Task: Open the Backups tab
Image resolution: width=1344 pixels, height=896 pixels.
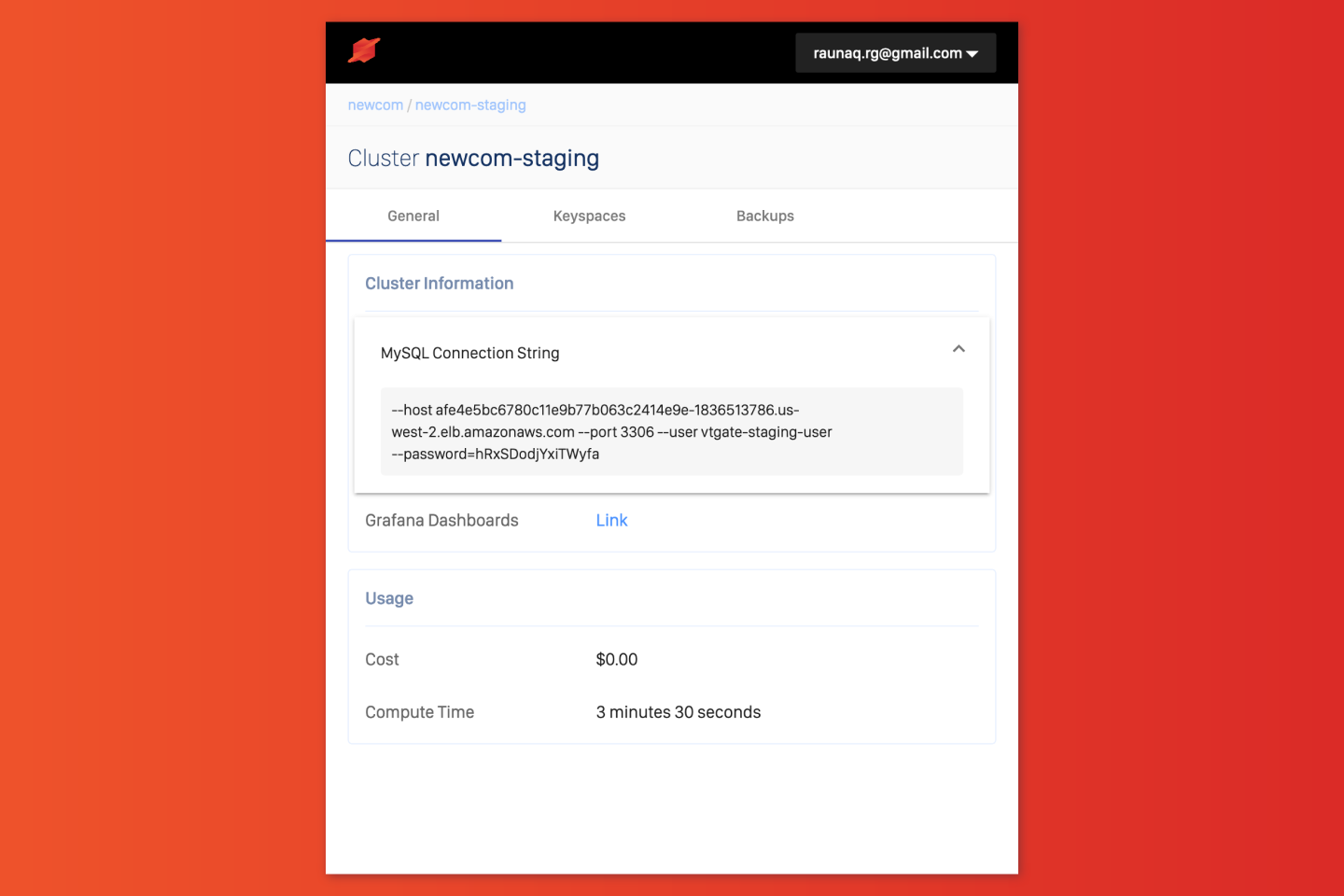Action: 764,216
